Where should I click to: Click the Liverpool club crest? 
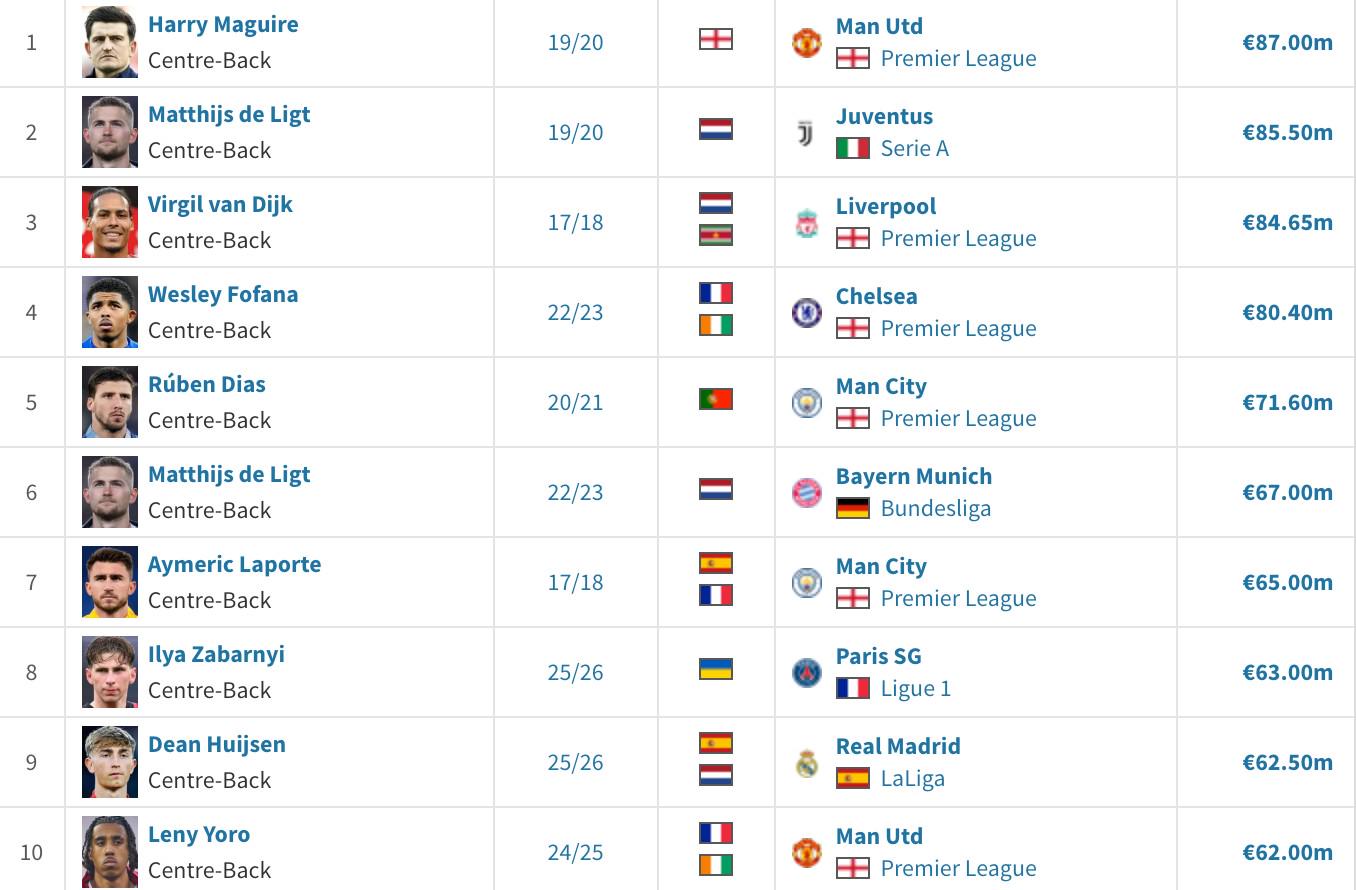(x=806, y=223)
